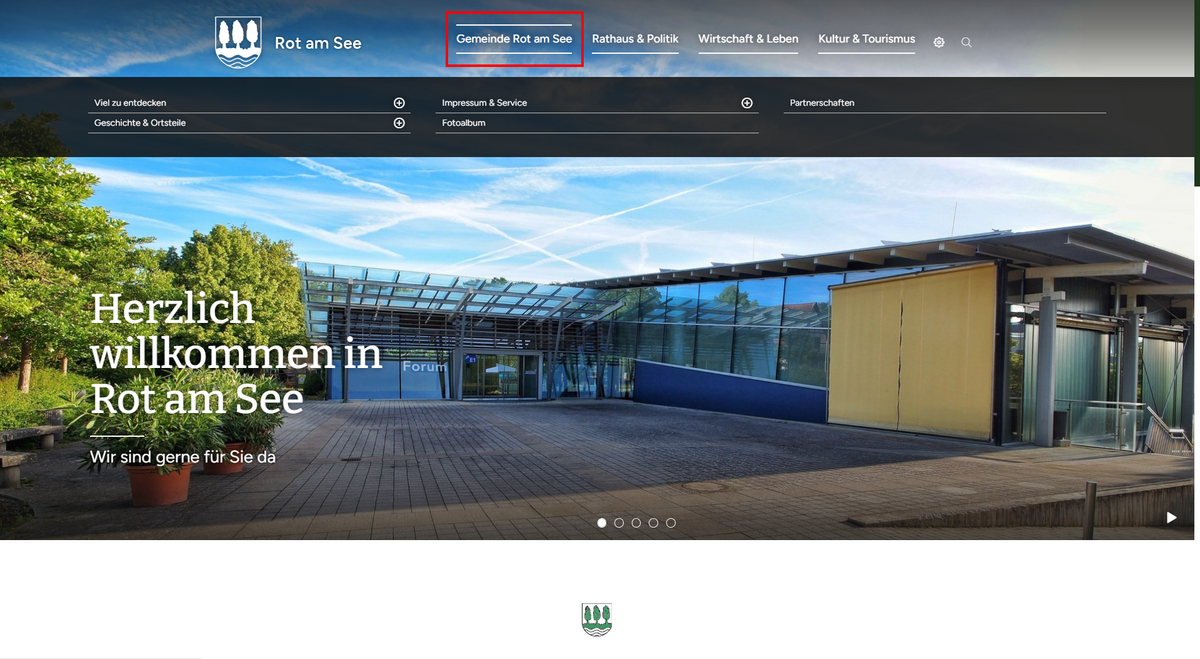Open the 'Rathaus & Politik' menu
Screen dimensions: 1200x659
(x=635, y=39)
